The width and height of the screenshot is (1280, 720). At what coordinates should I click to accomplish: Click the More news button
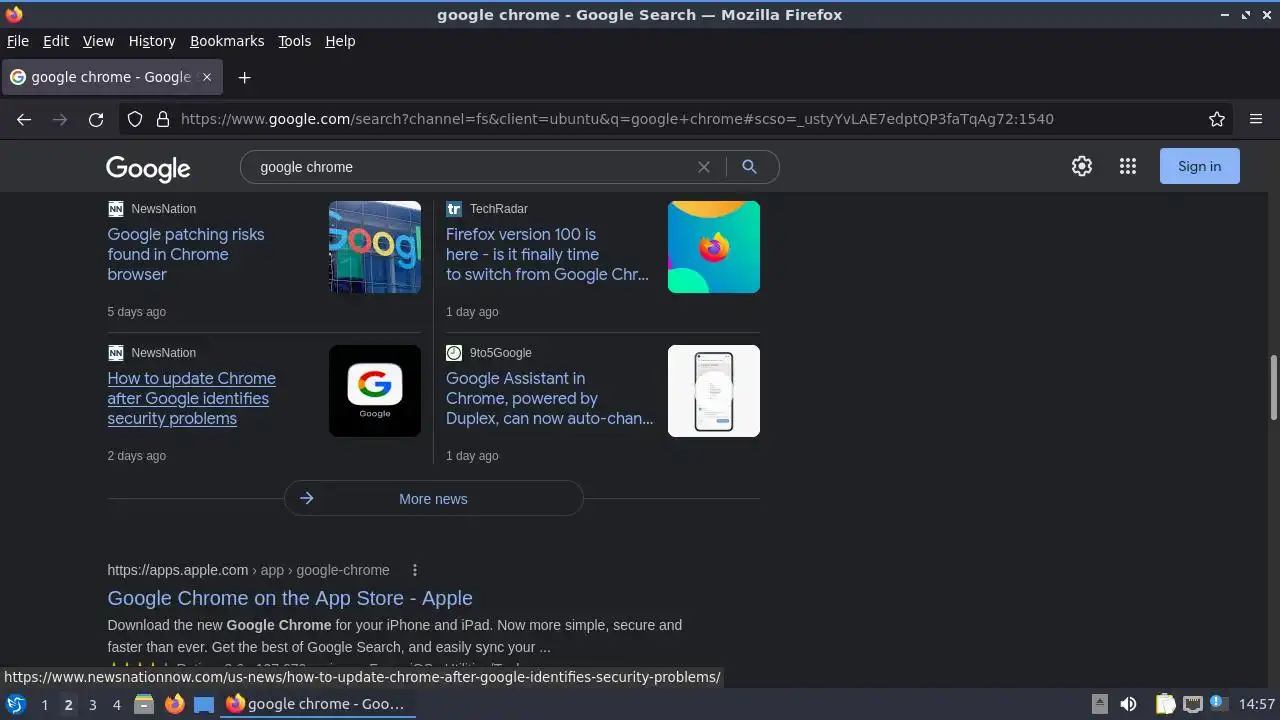click(x=433, y=498)
